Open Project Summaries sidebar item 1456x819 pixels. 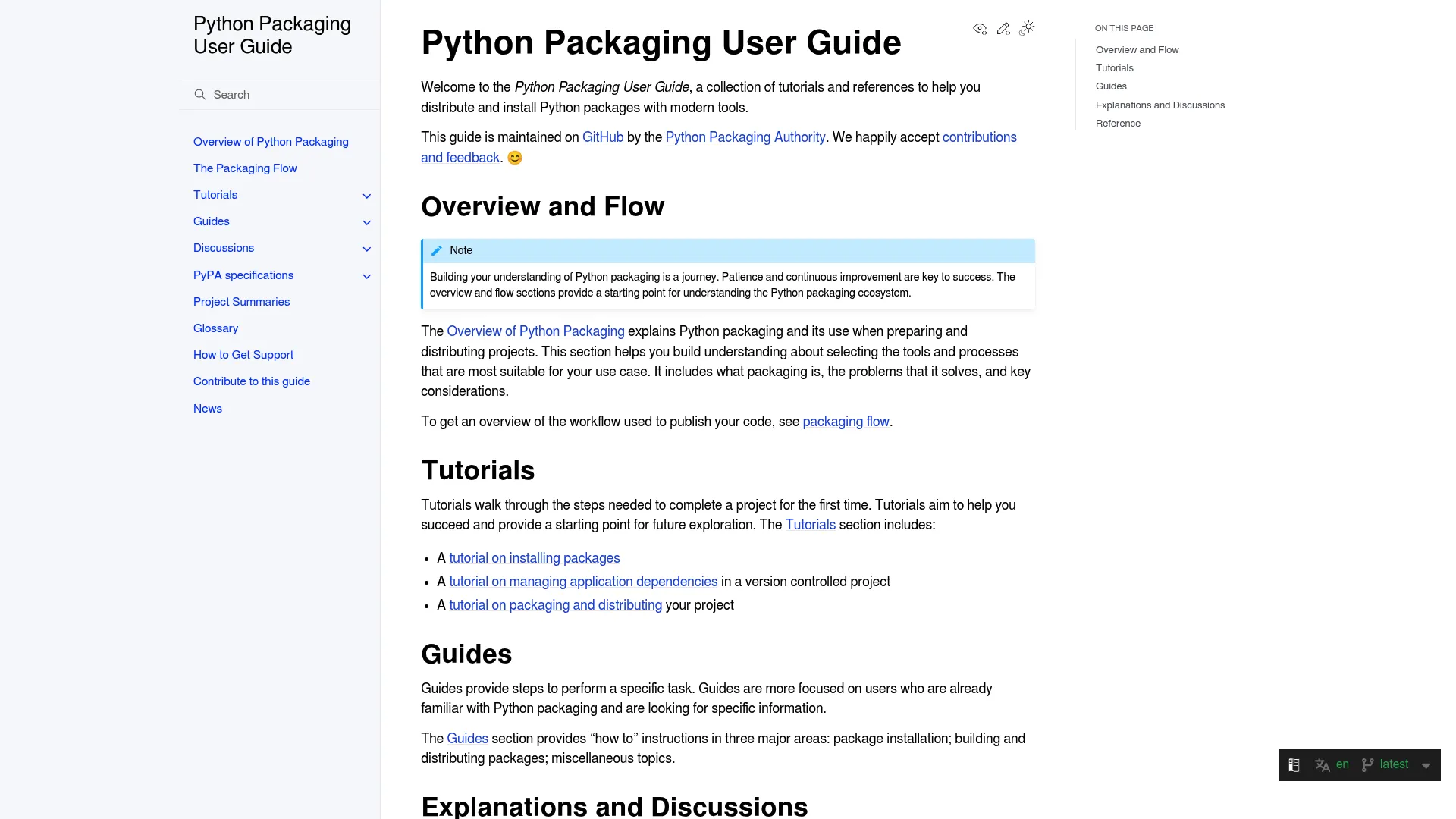point(241,302)
